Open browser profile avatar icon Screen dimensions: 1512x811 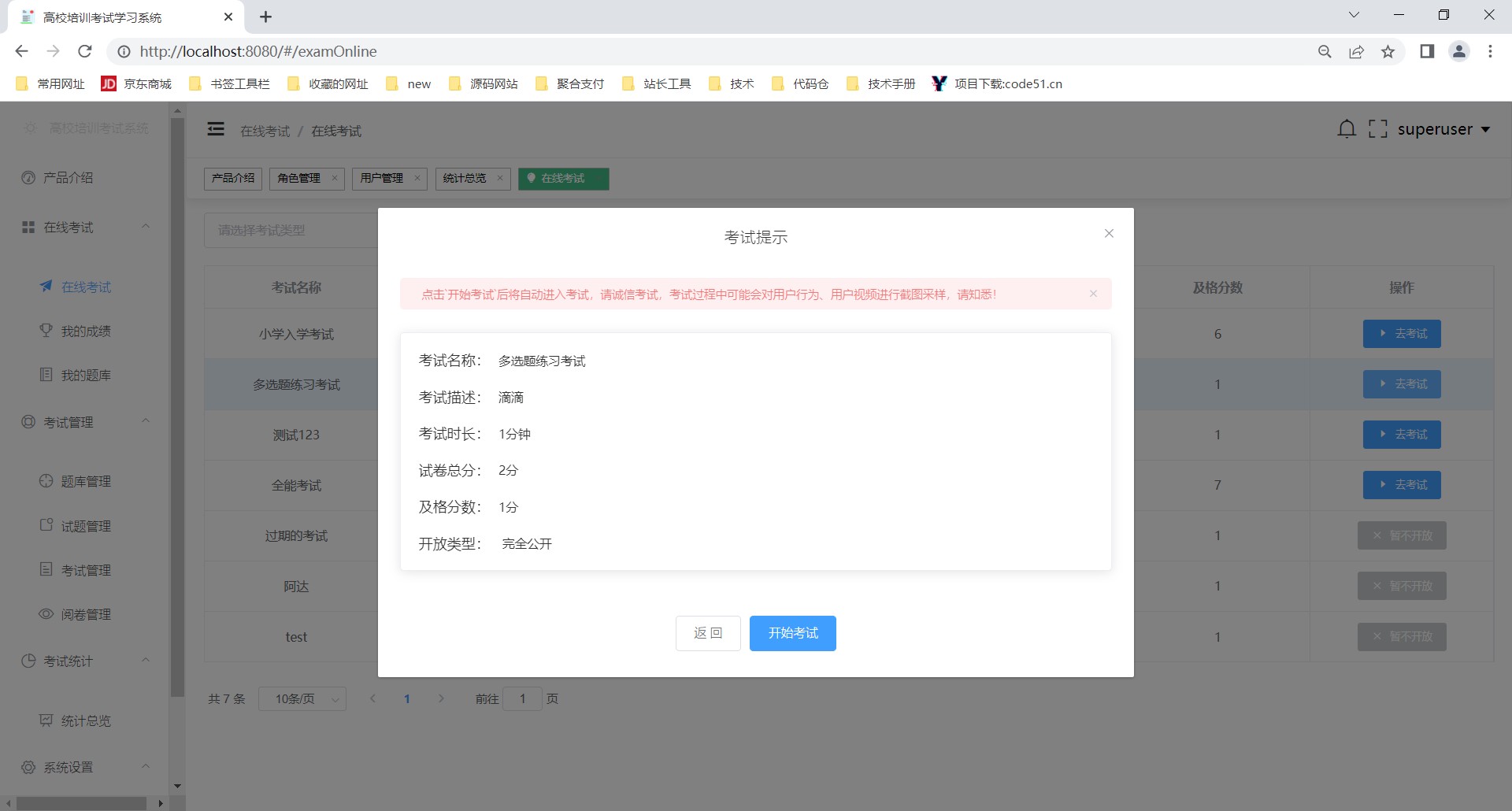click(1458, 52)
